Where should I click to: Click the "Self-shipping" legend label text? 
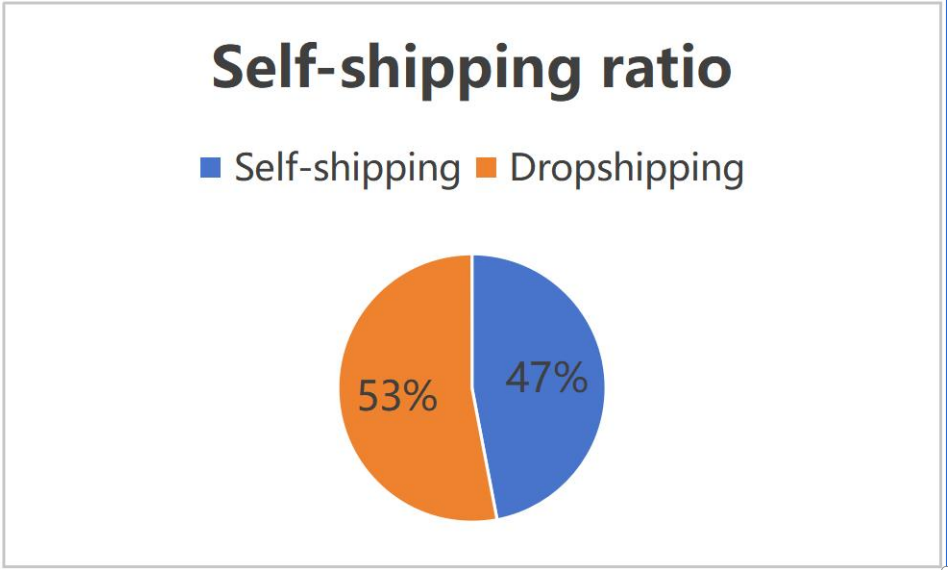pos(347,168)
